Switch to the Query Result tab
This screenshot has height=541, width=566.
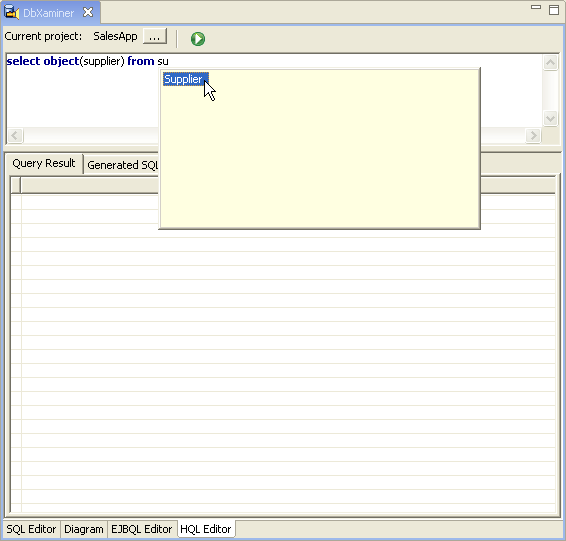[44, 163]
